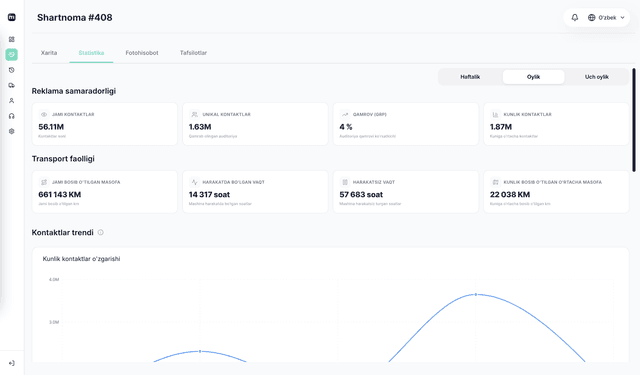Screen dimensions: 640x375
Task: Click the 4 % coverage value
Action: point(346,127)
